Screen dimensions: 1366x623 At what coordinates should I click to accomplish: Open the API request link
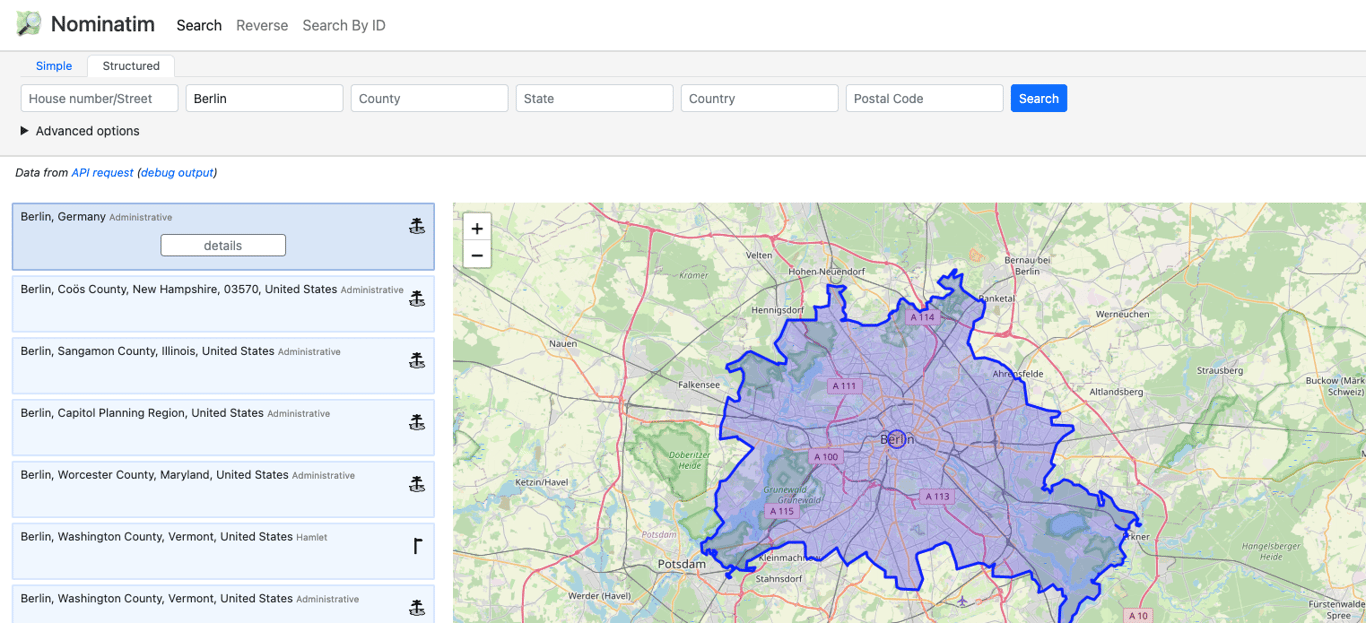pyautogui.click(x=102, y=172)
